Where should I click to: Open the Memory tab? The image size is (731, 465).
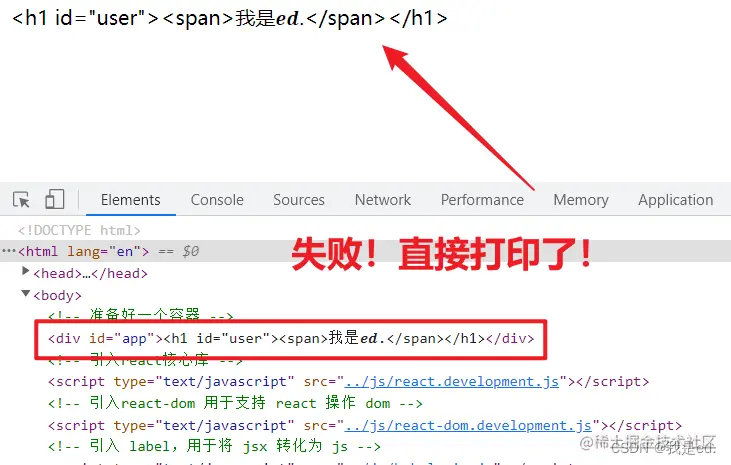[581, 200]
